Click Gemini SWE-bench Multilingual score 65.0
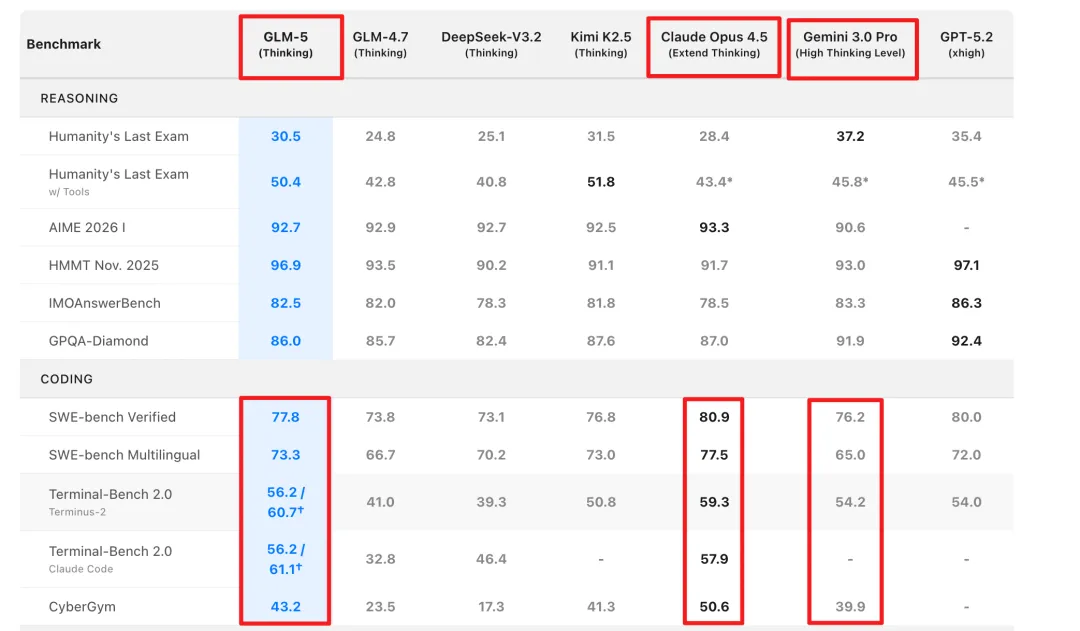 850,455
